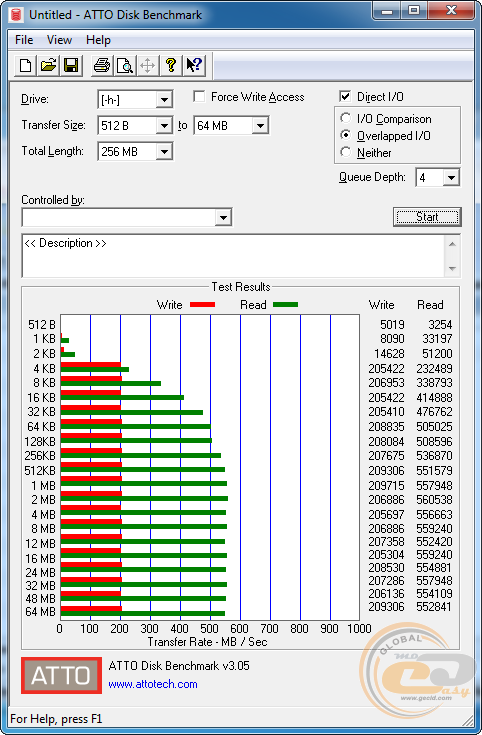Viewport: 482px width, 735px height.
Task: Print results using the printer icon
Action: (102, 65)
